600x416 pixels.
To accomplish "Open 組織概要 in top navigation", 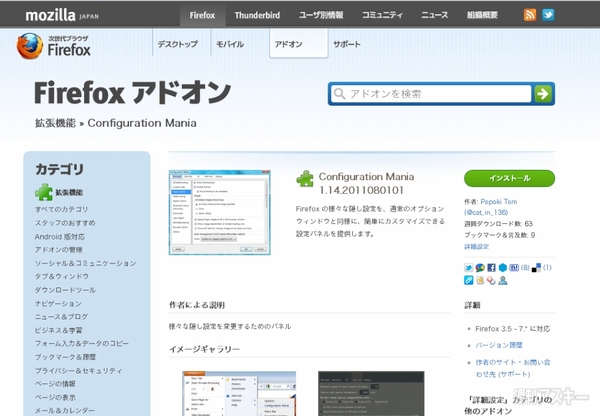I will tap(482, 15).
